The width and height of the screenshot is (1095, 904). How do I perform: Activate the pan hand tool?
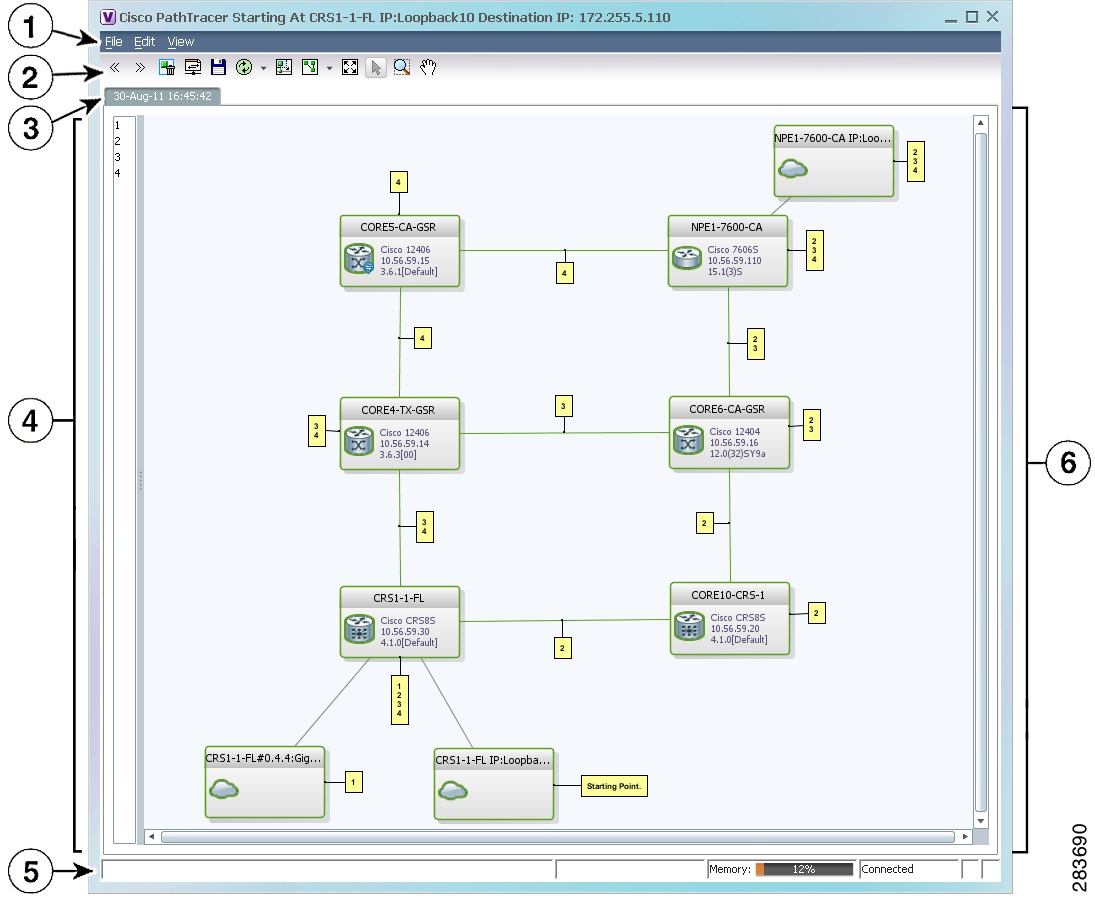pyautogui.click(x=428, y=67)
